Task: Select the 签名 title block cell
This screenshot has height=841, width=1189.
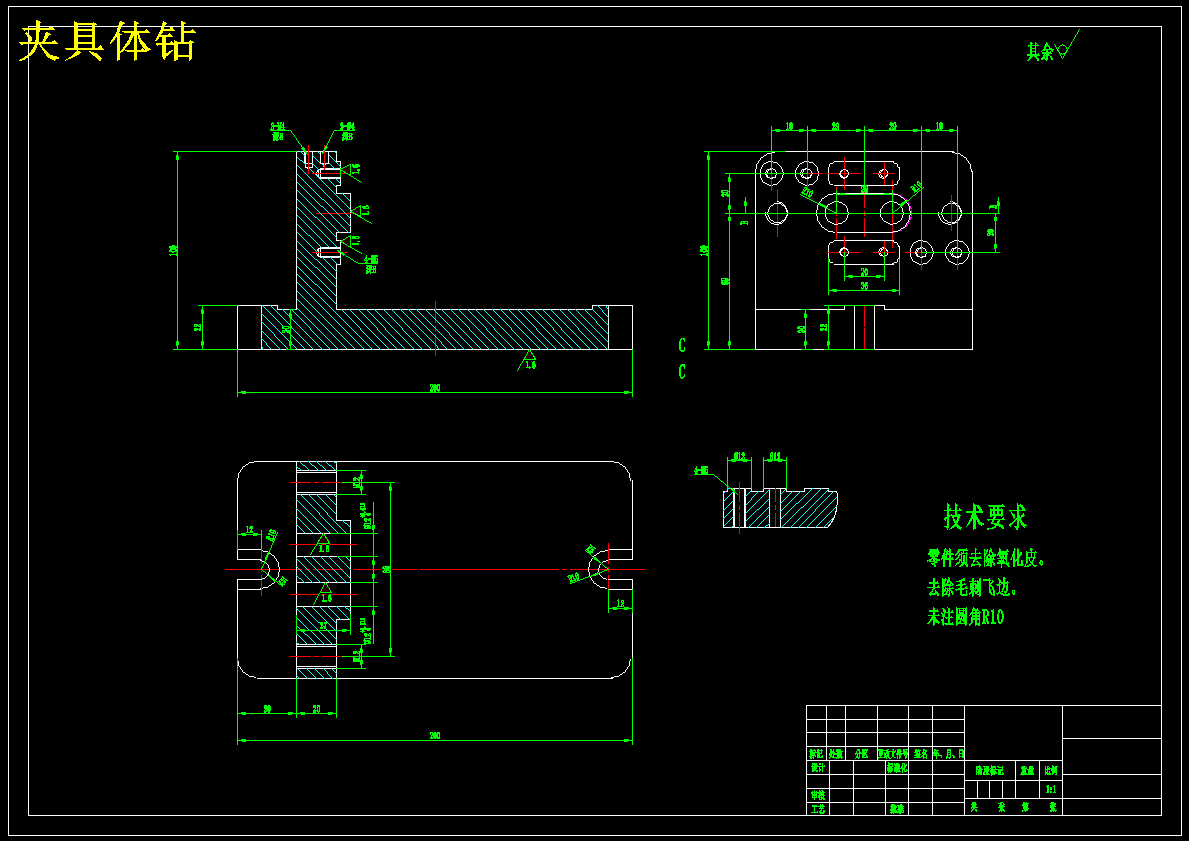Action: coord(921,755)
